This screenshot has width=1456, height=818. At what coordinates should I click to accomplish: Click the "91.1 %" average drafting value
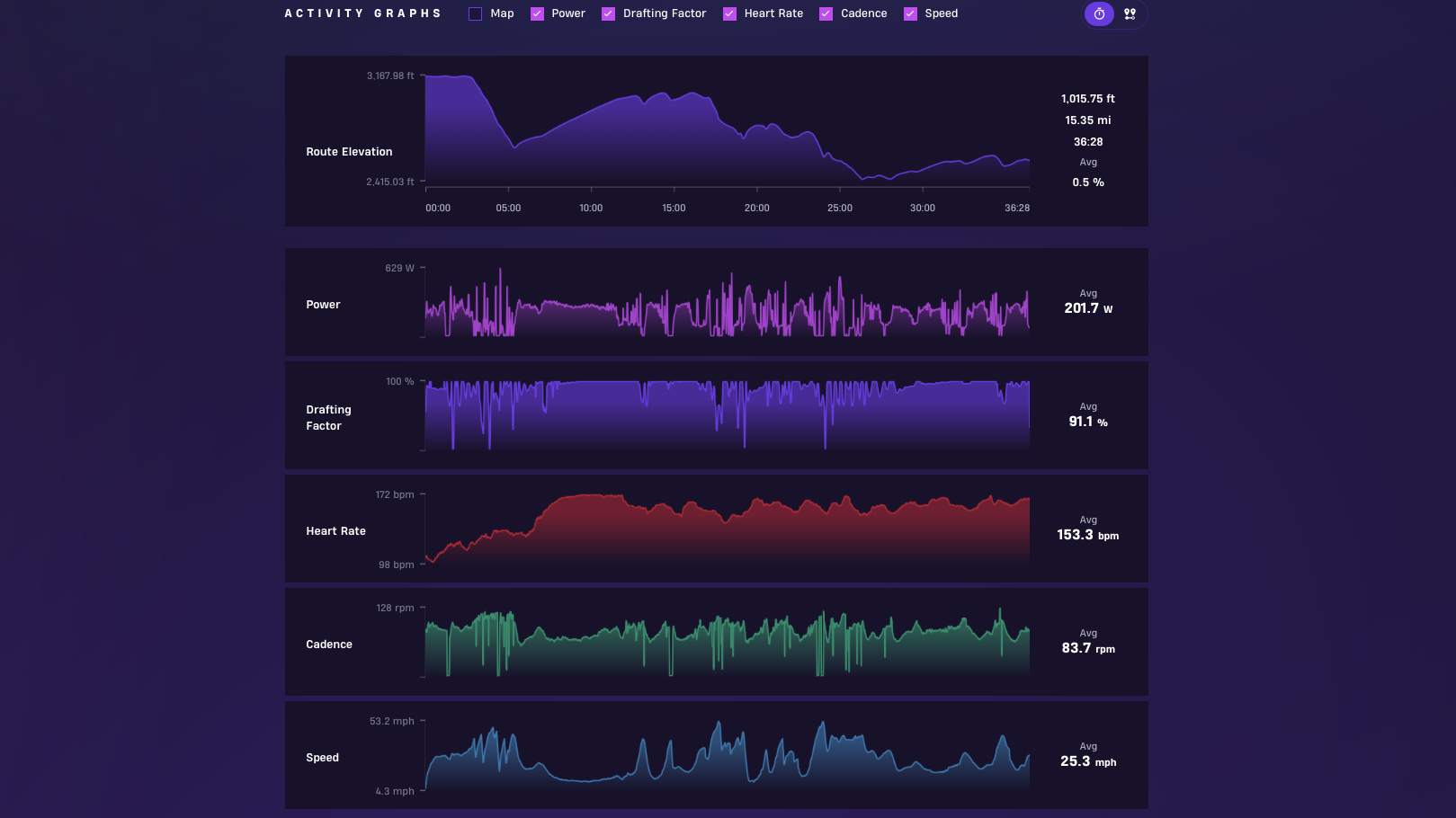(1088, 422)
